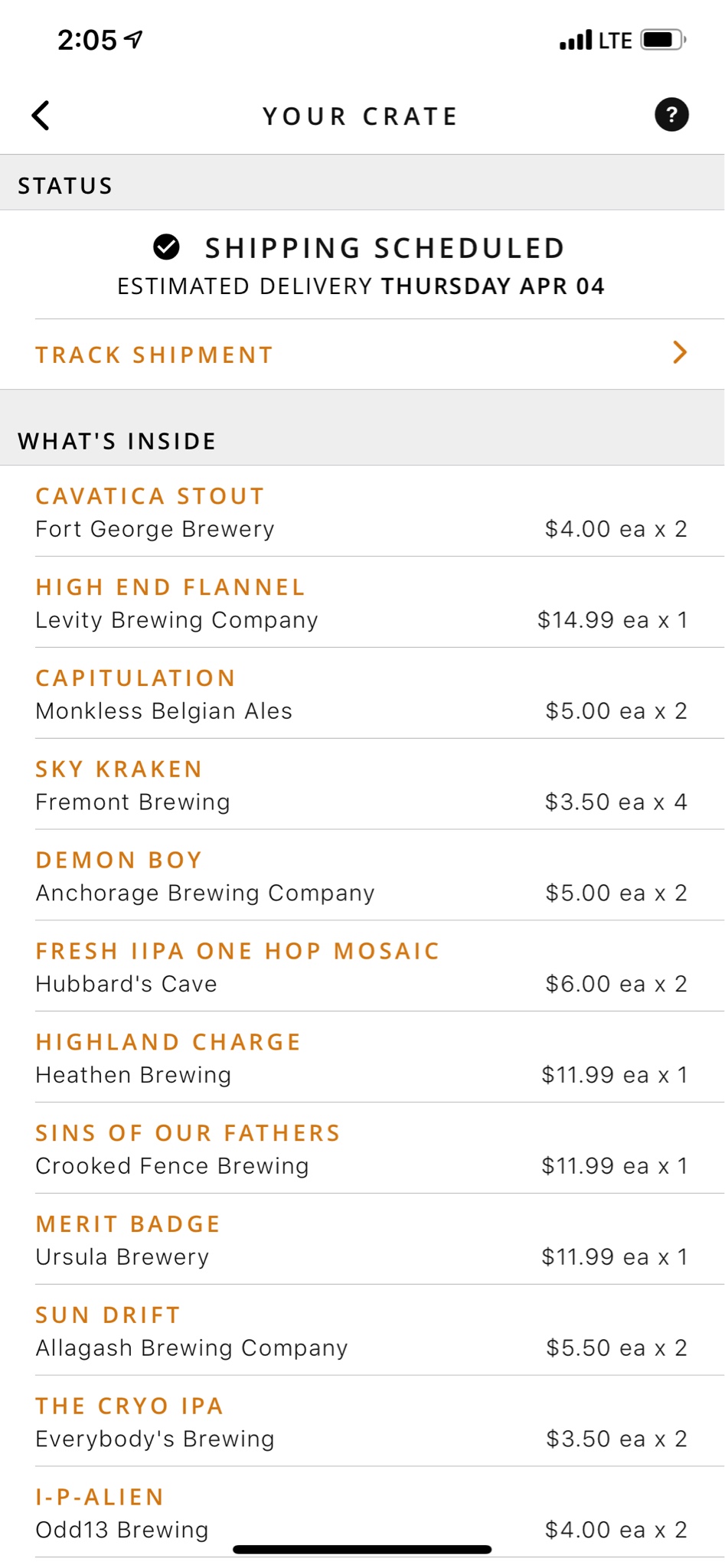This screenshot has width=725, height=1568.
Task: Open the Cavatica Stout item
Action: [362, 511]
